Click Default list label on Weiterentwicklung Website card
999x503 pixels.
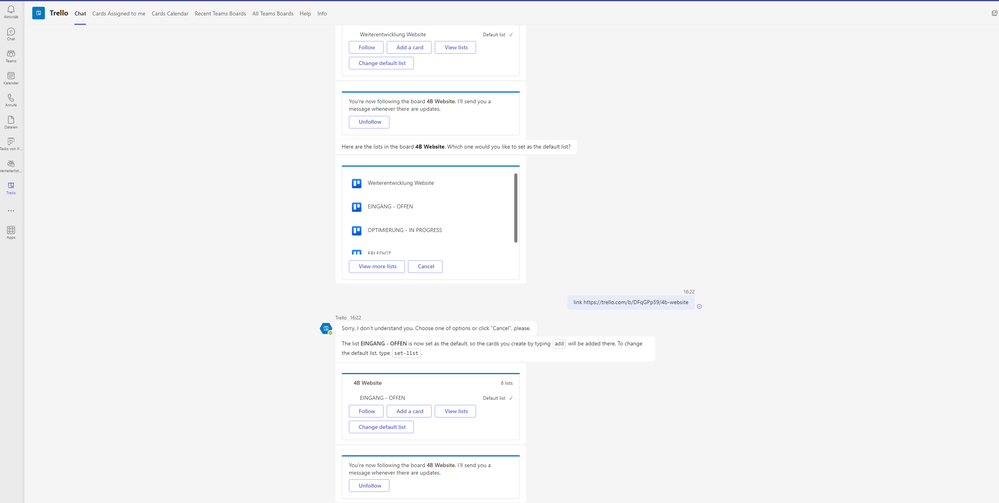click(494, 34)
